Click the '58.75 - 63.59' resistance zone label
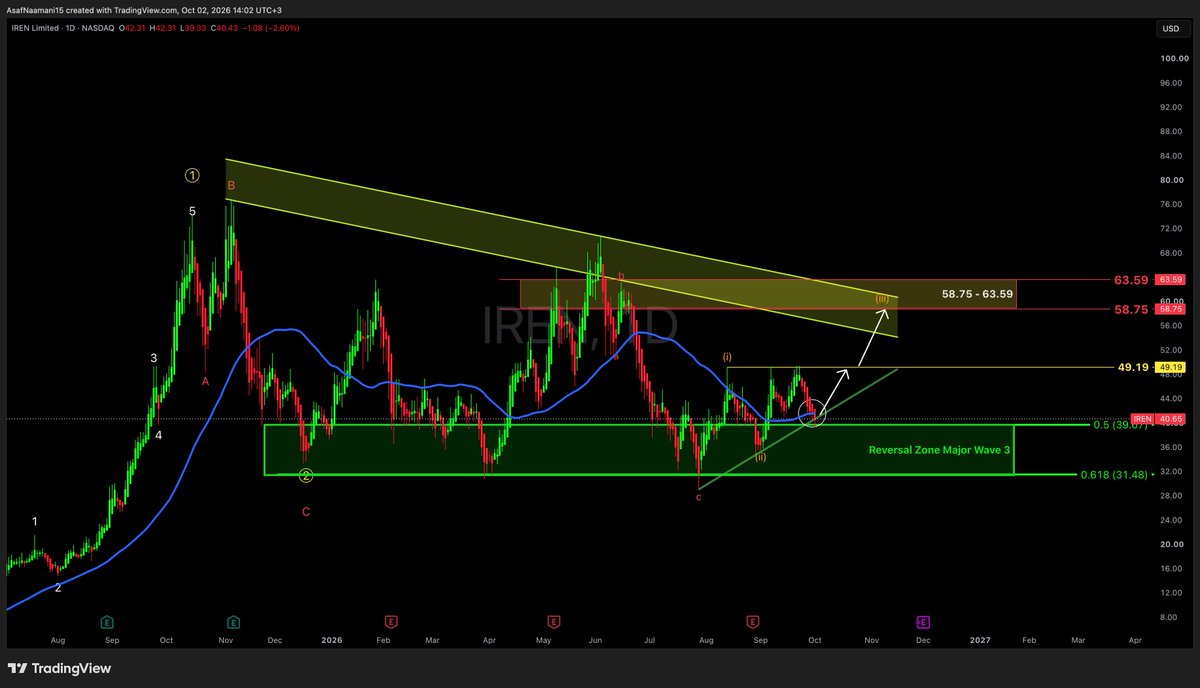This screenshot has height=688, width=1200. coord(977,294)
